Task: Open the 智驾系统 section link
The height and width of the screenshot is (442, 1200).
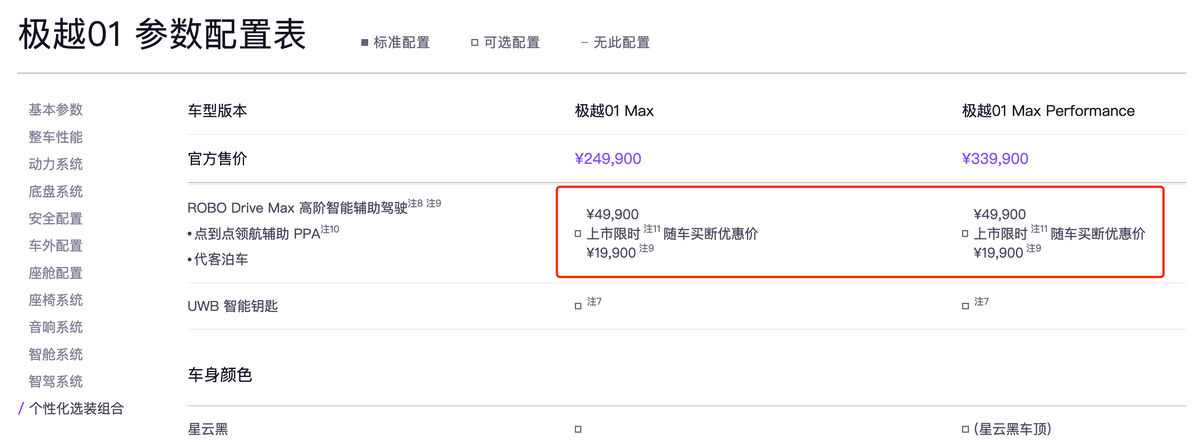Action: click(56, 382)
